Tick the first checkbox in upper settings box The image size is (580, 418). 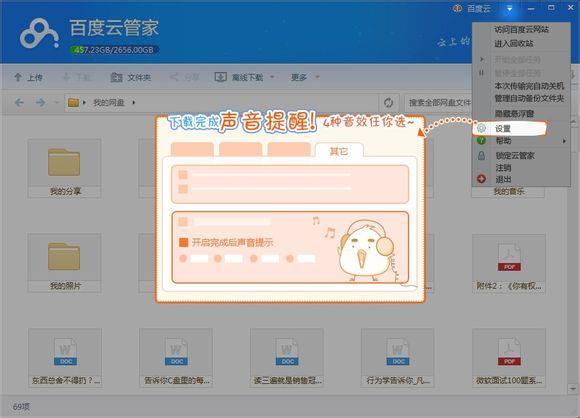183,175
